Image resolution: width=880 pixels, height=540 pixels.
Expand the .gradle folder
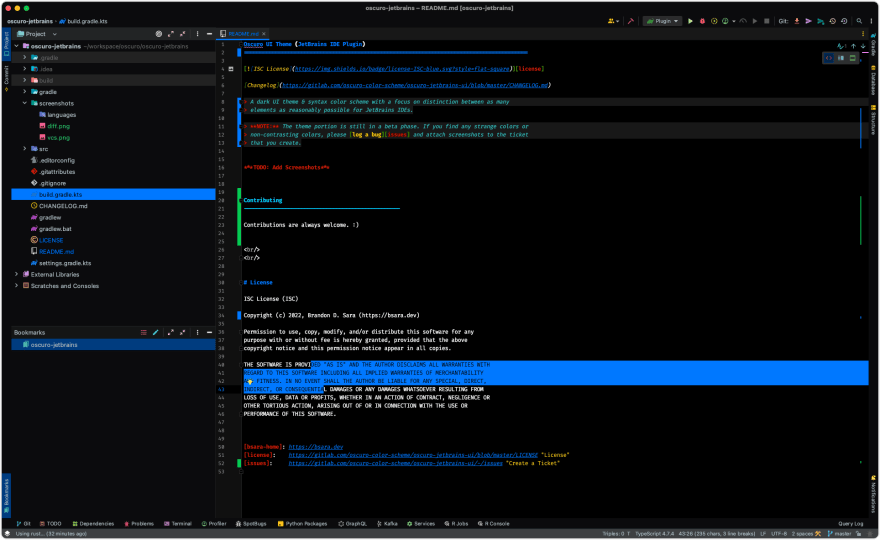(x=25, y=58)
